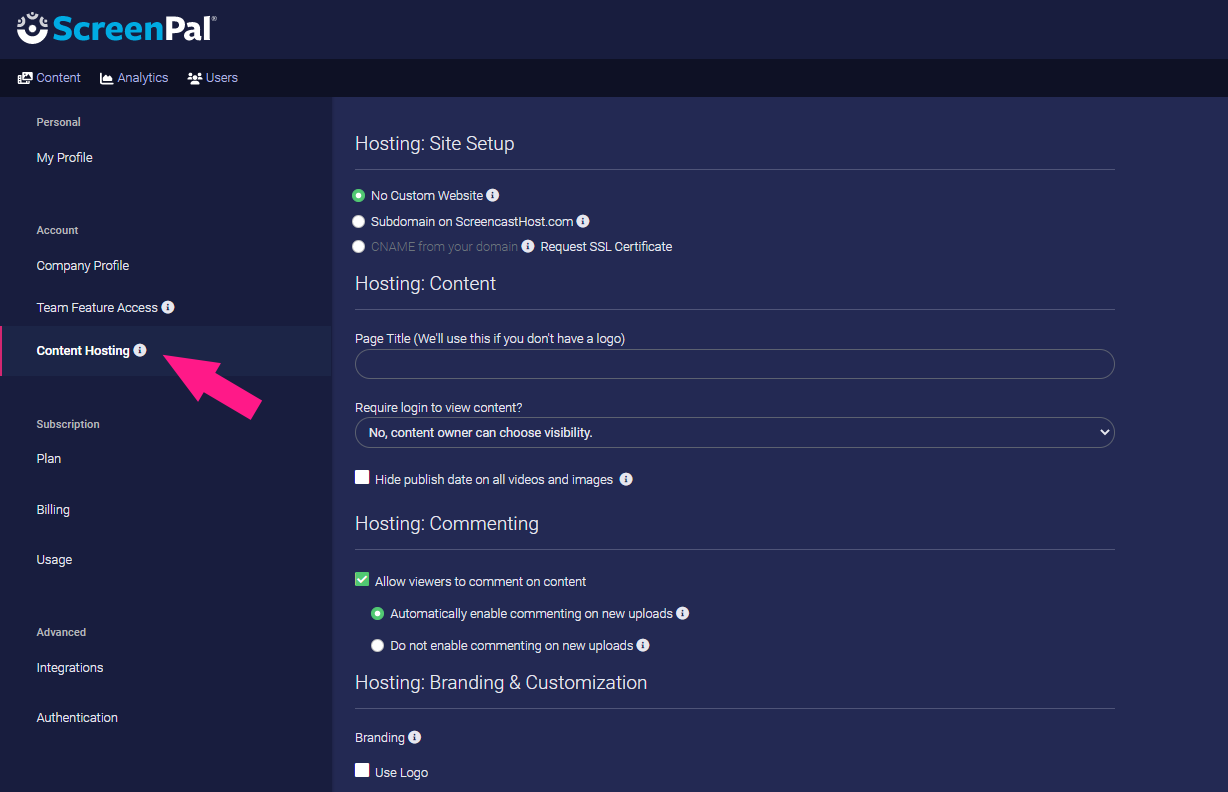This screenshot has height=792, width=1228.
Task: Open Usage in sidebar
Action: click(54, 559)
